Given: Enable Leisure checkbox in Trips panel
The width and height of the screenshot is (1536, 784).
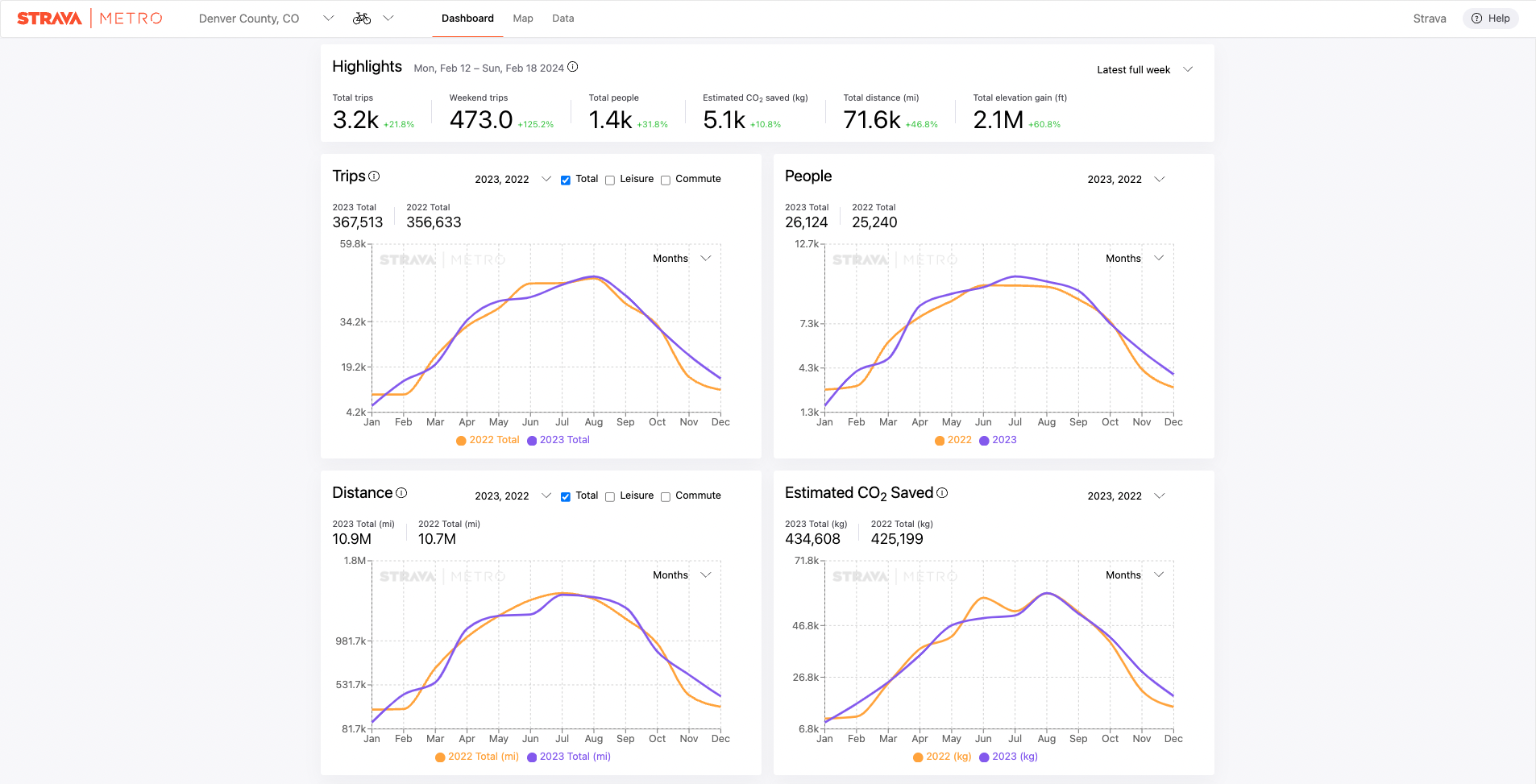Looking at the screenshot, I should coord(610,180).
